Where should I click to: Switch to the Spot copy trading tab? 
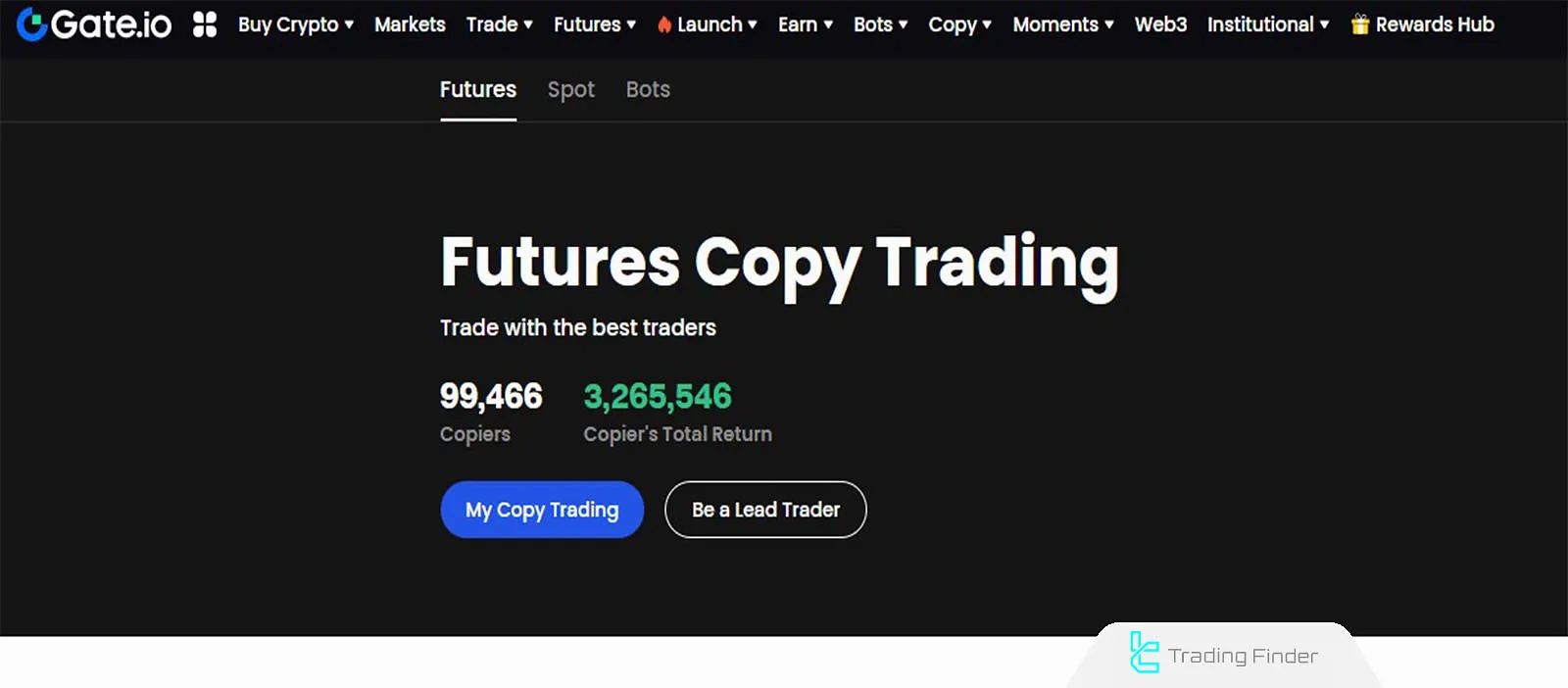pos(571,89)
